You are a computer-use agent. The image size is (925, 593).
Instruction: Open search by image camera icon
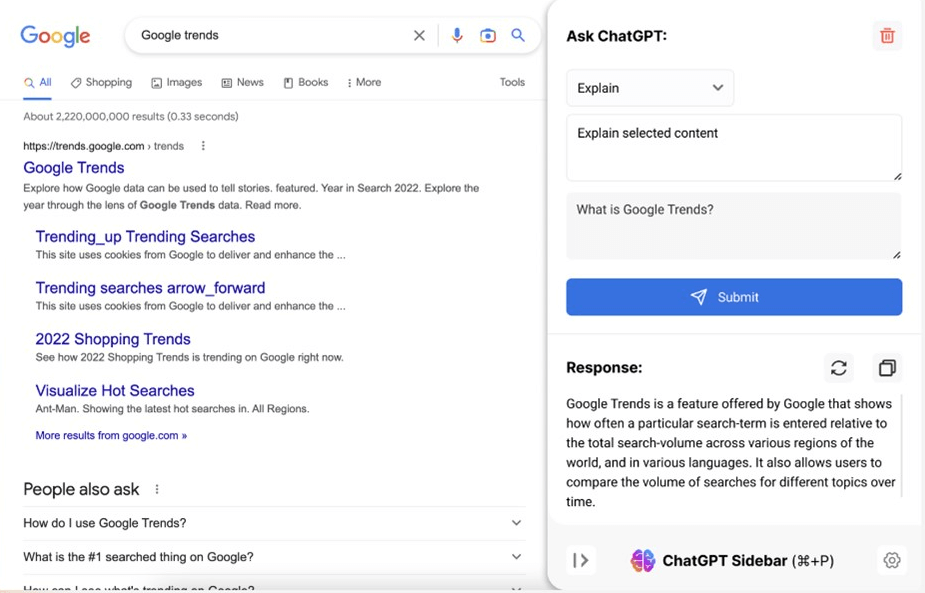(488, 35)
